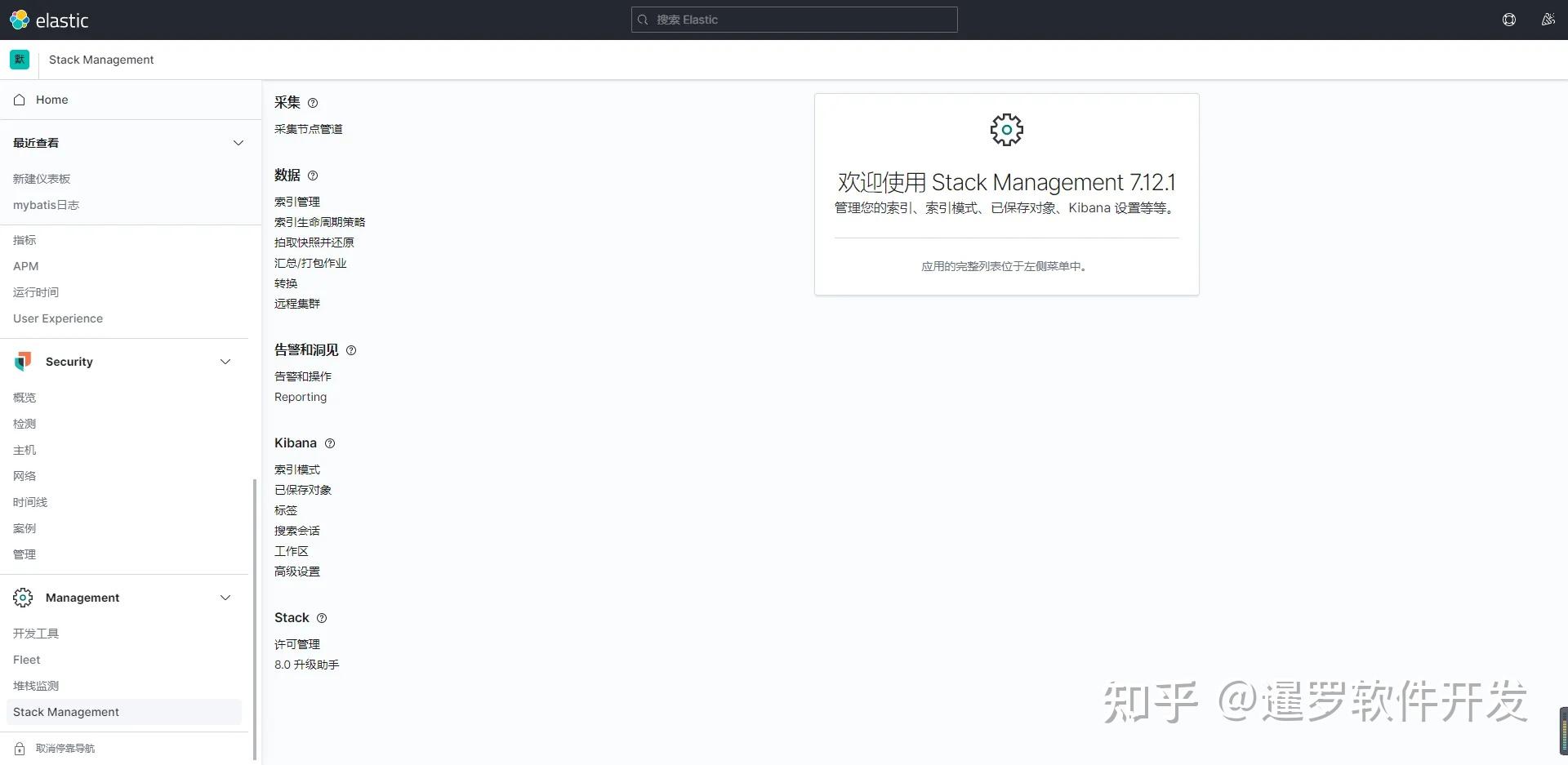This screenshot has width=1568, height=765.
Task: Open 高级设置 link
Action: point(297,572)
